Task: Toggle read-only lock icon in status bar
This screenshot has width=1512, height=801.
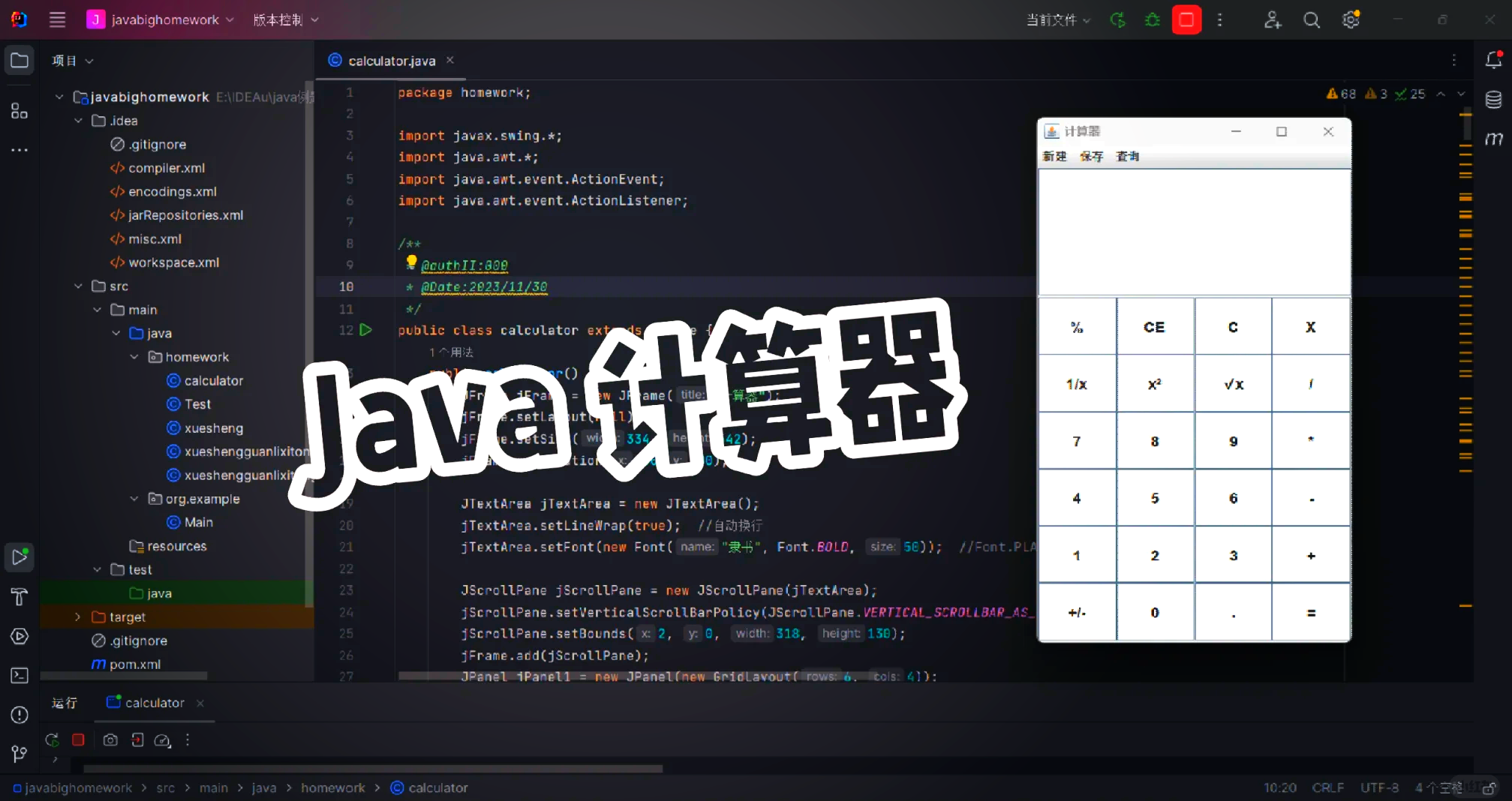Action: [x=1489, y=788]
